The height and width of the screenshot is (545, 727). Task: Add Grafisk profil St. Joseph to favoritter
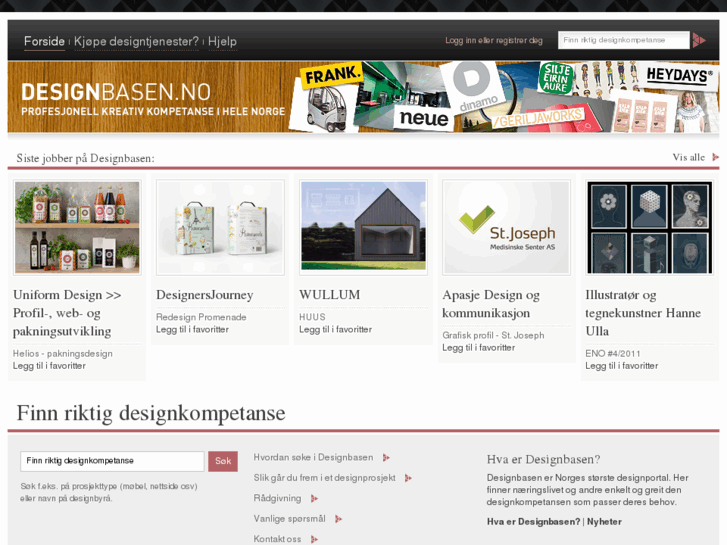tap(478, 347)
